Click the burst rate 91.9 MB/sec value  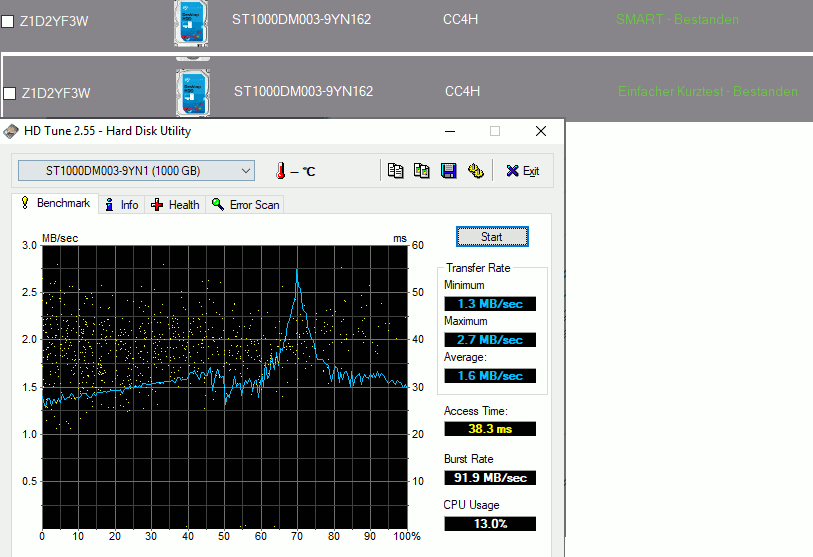click(490, 478)
